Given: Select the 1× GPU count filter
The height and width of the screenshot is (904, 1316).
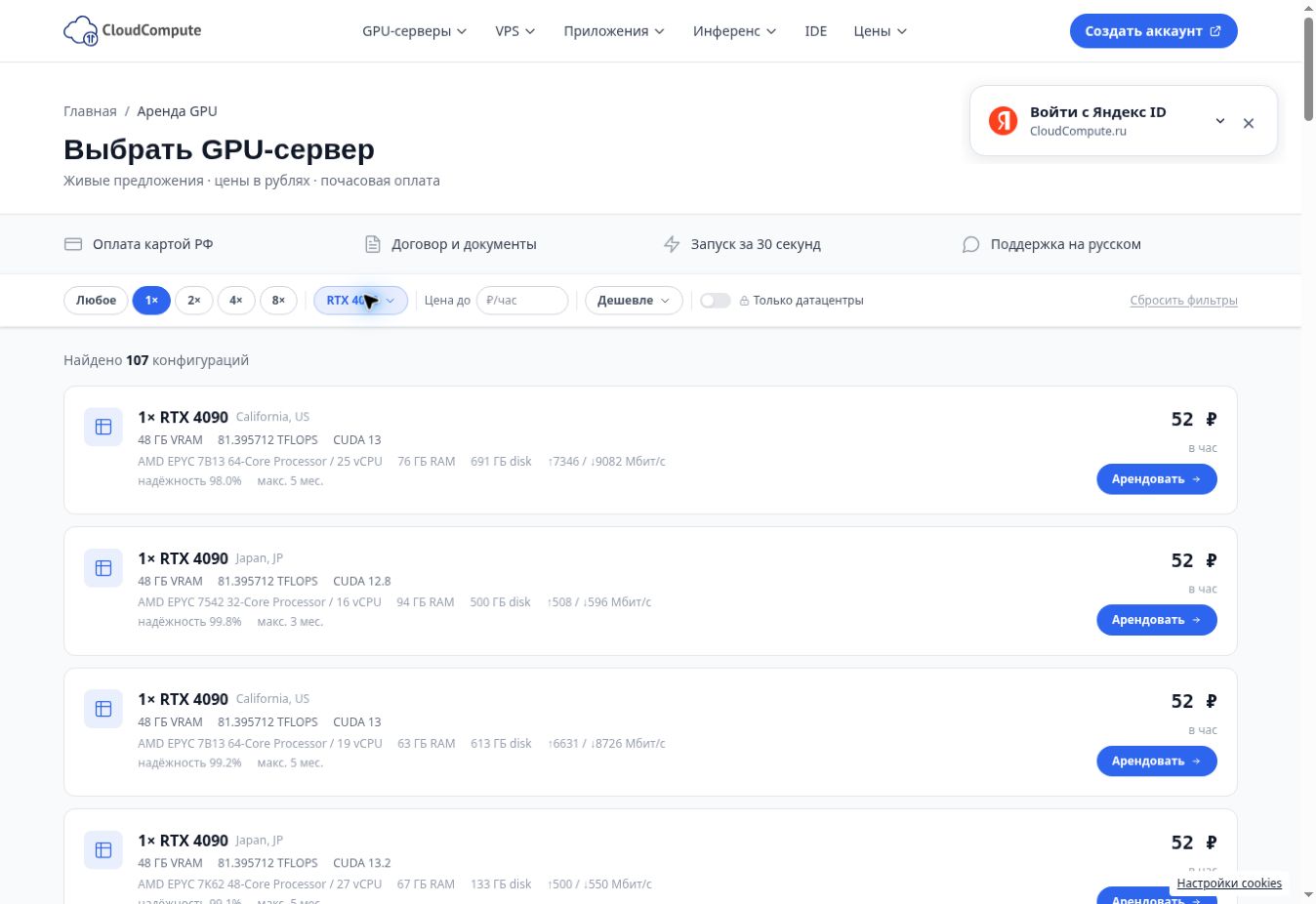Looking at the screenshot, I should pos(151,301).
